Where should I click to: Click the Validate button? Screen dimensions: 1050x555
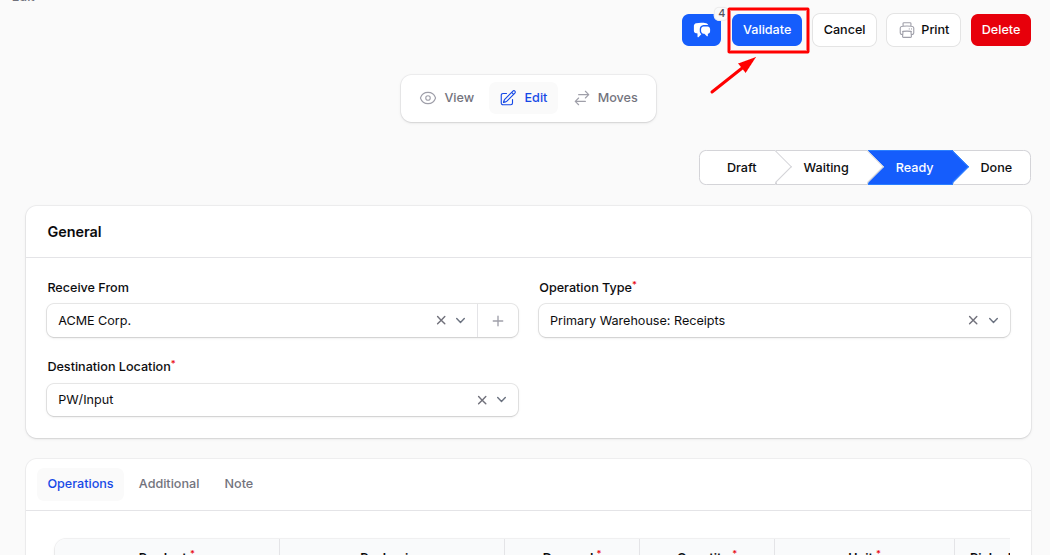tap(767, 30)
